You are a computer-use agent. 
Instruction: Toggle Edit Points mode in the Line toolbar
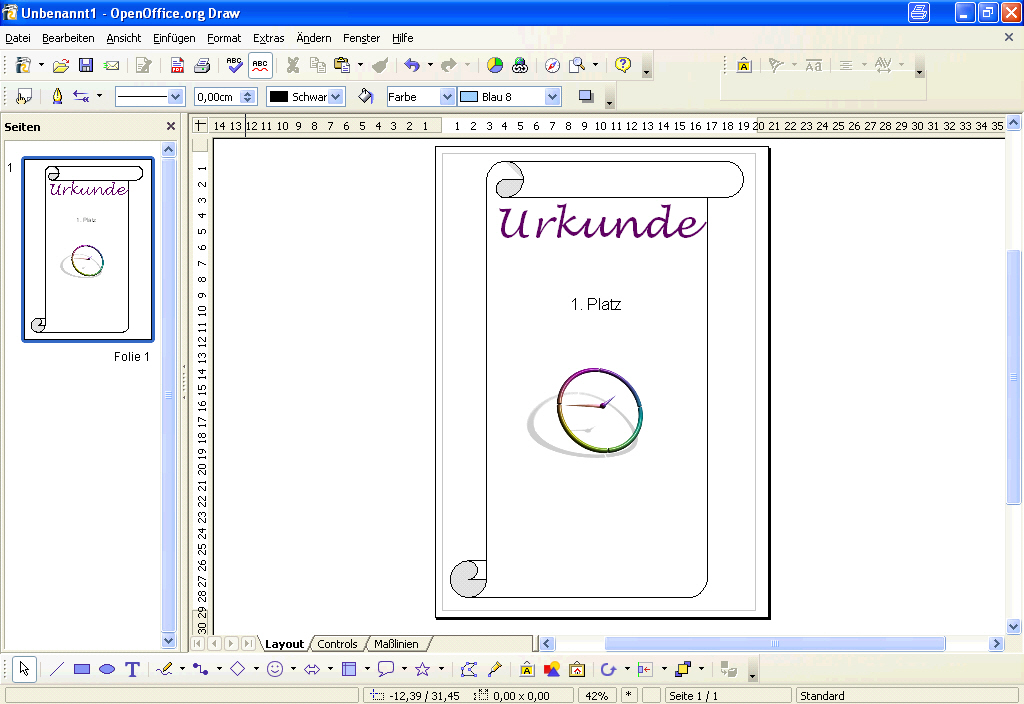[24, 97]
